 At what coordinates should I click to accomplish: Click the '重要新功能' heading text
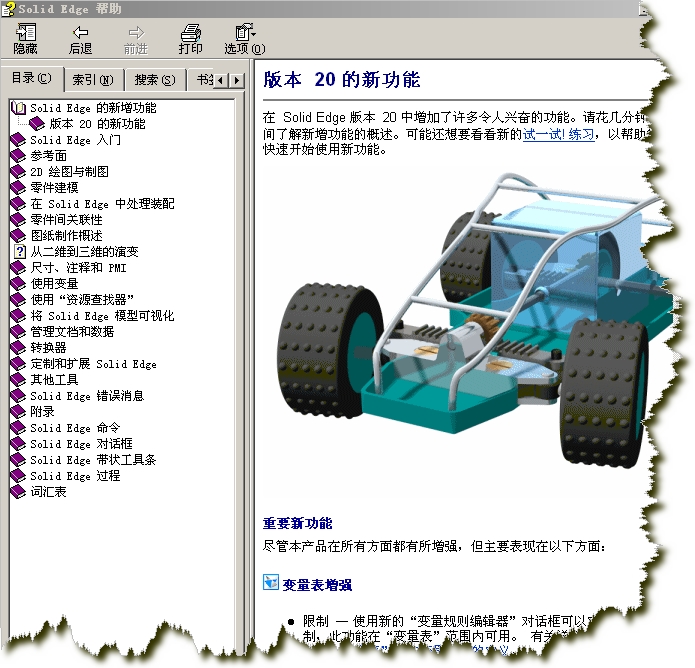click(297, 523)
